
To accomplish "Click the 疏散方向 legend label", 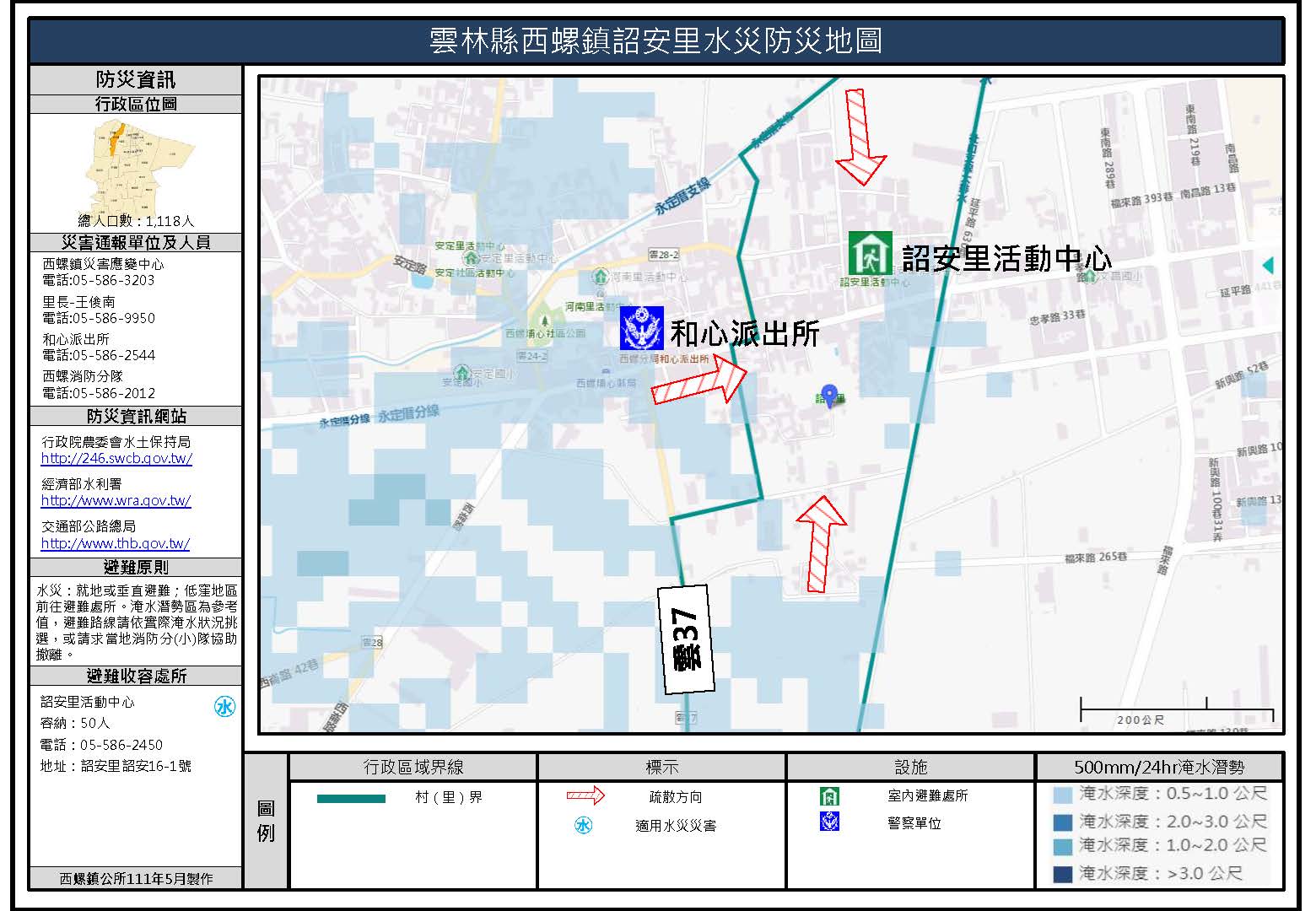I will 676,797.
